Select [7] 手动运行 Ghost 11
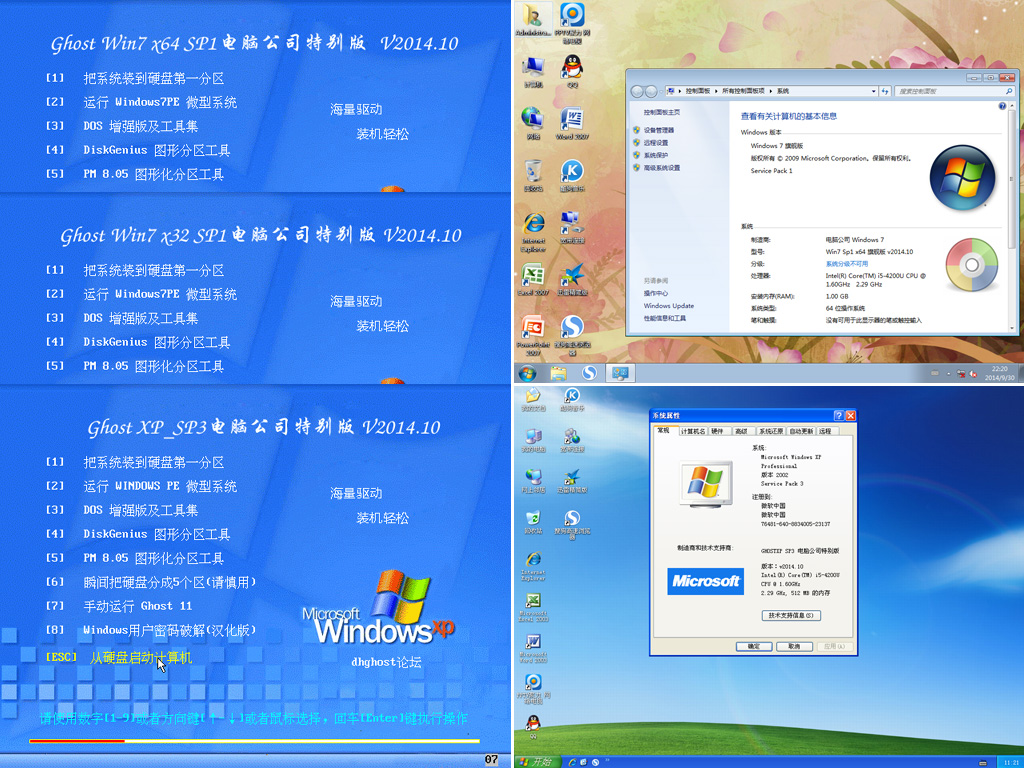This screenshot has width=1024, height=768. click(x=119, y=606)
